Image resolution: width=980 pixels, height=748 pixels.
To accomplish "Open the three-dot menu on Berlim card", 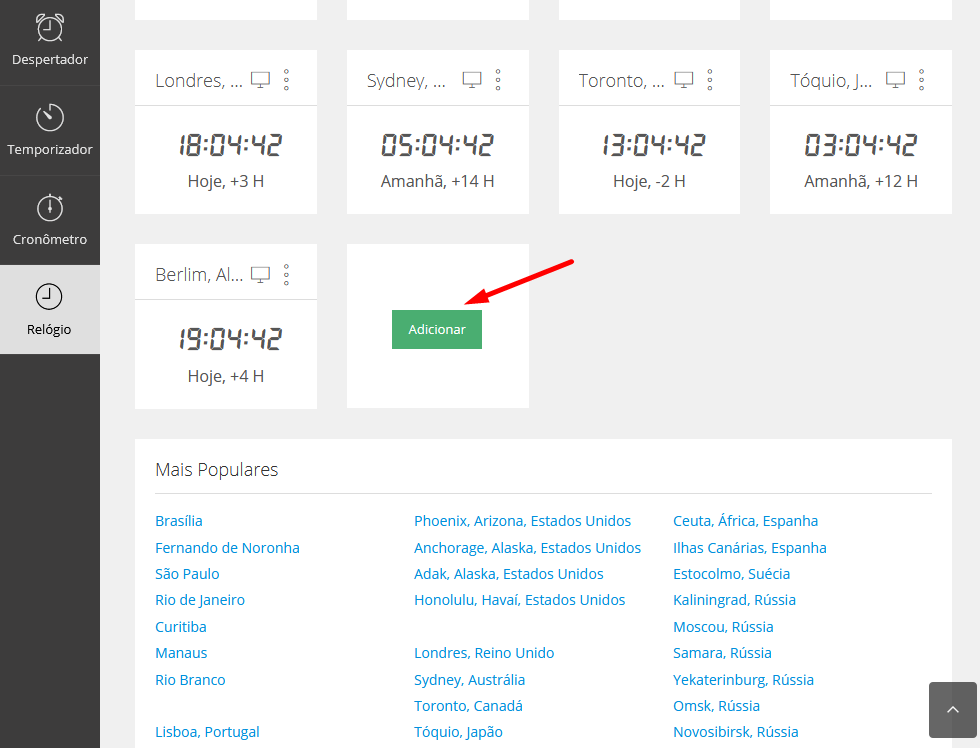I will 286,274.
